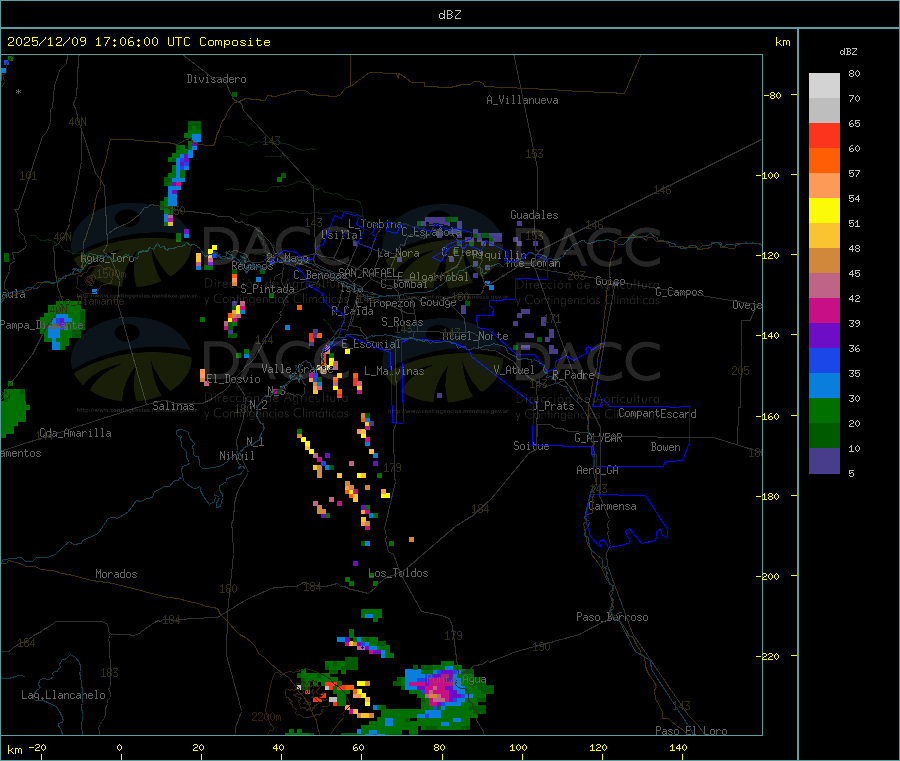Click the J_Prats location label
900x761 pixels.
point(553,406)
